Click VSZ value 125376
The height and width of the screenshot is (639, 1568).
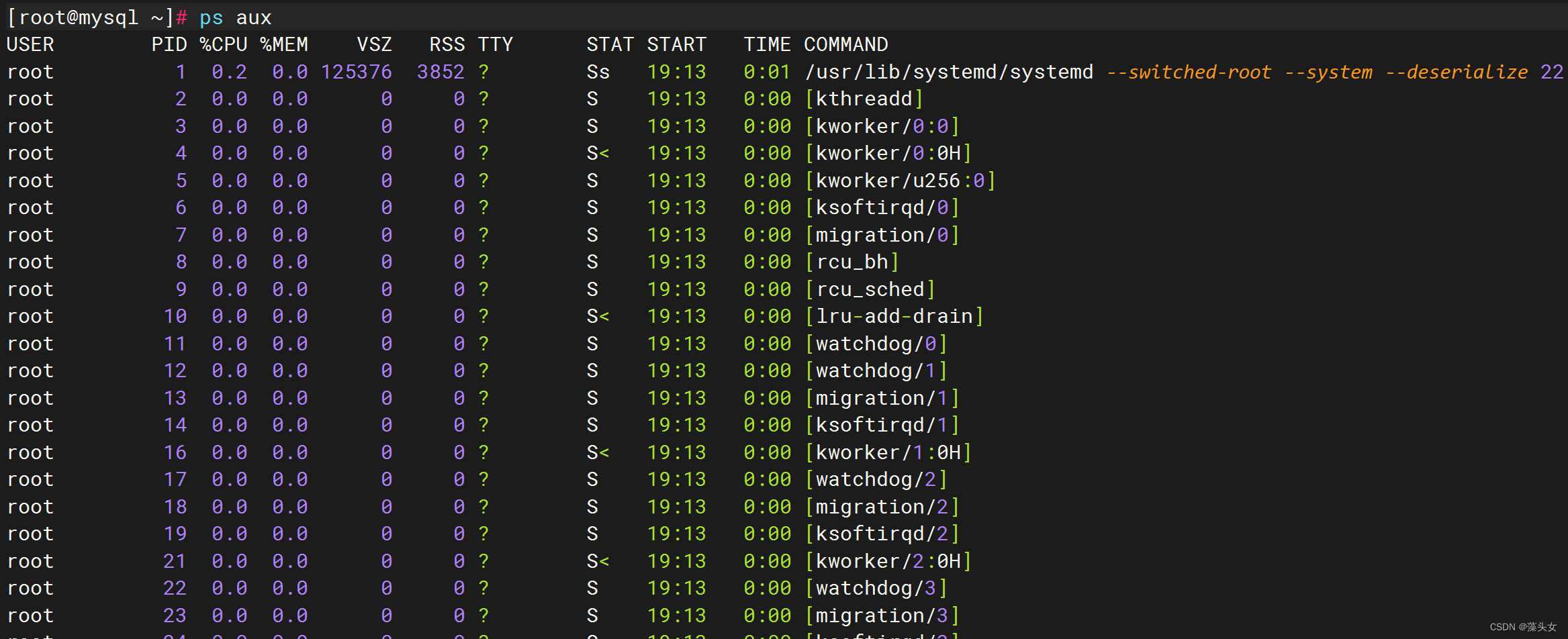(357, 72)
